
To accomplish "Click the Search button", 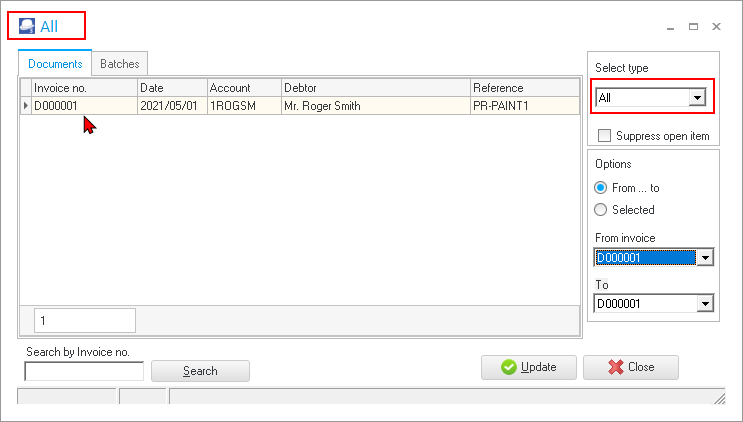I will tap(200, 371).
